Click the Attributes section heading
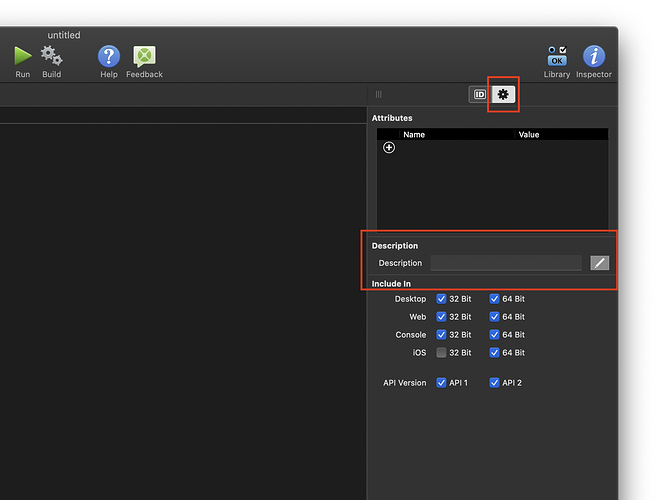Image resolution: width=658 pixels, height=500 pixels. [392, 118]
